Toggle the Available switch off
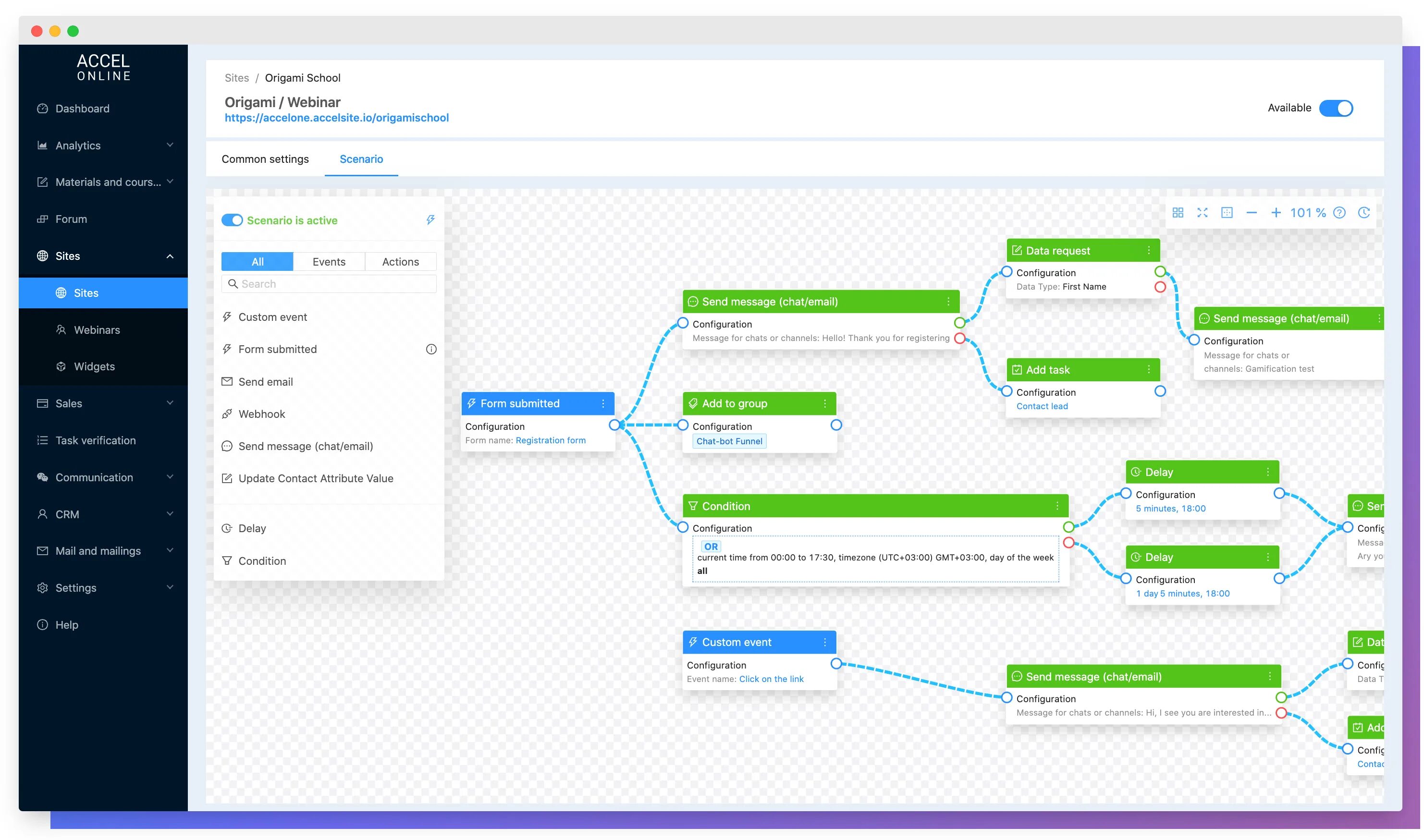The height and width of the screenshot is (840, 1424). pos(1335,108)
